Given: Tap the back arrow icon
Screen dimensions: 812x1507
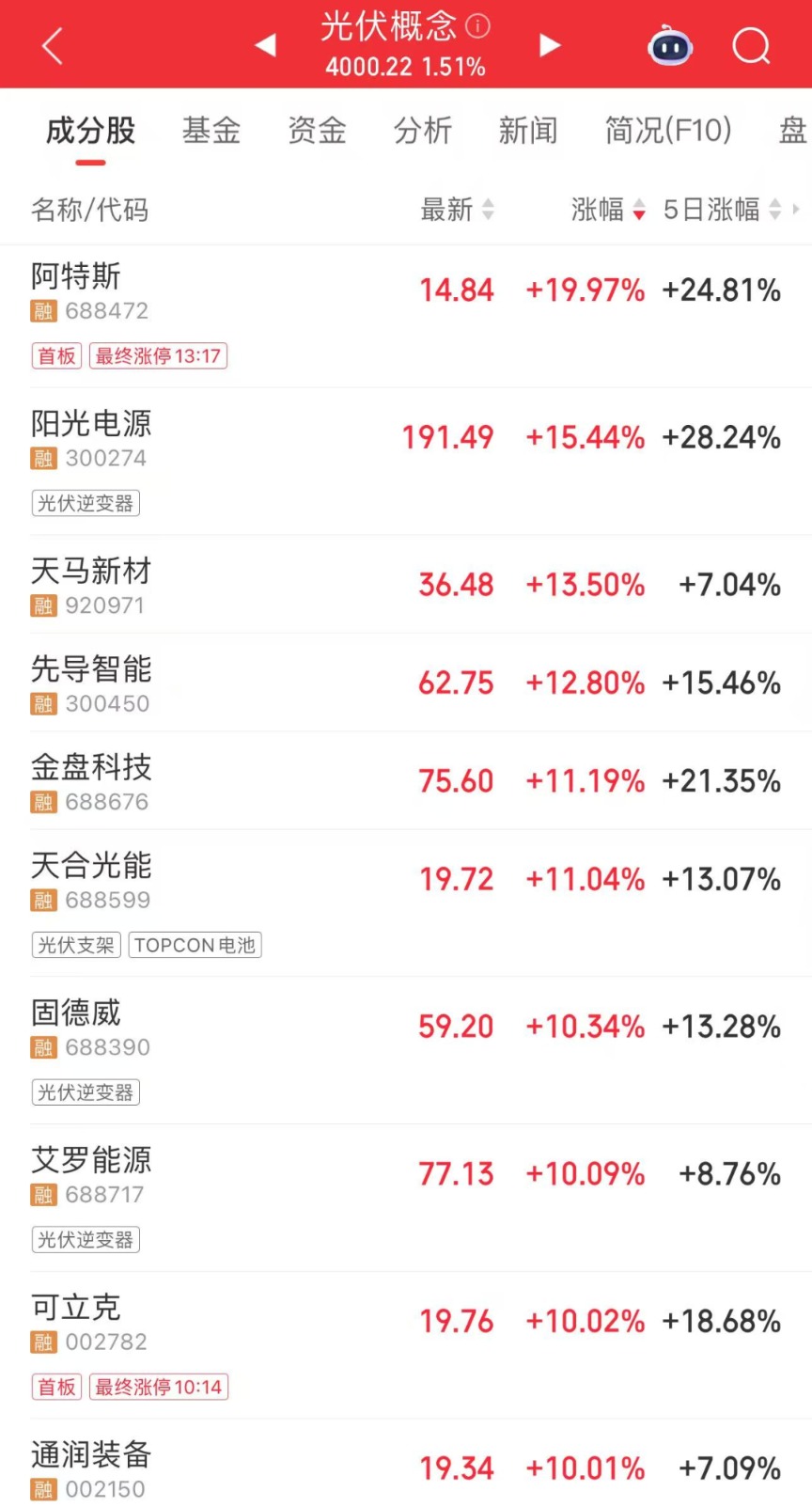Looking at the screenshot, I should coord(53,45).
